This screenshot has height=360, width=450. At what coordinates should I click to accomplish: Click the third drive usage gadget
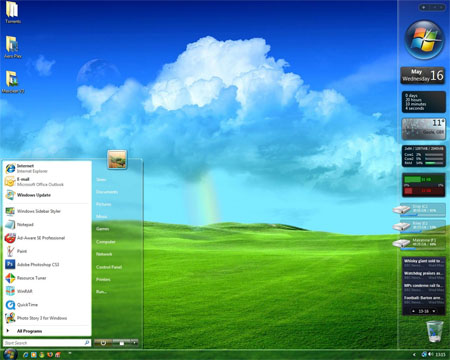coord(419,243)
